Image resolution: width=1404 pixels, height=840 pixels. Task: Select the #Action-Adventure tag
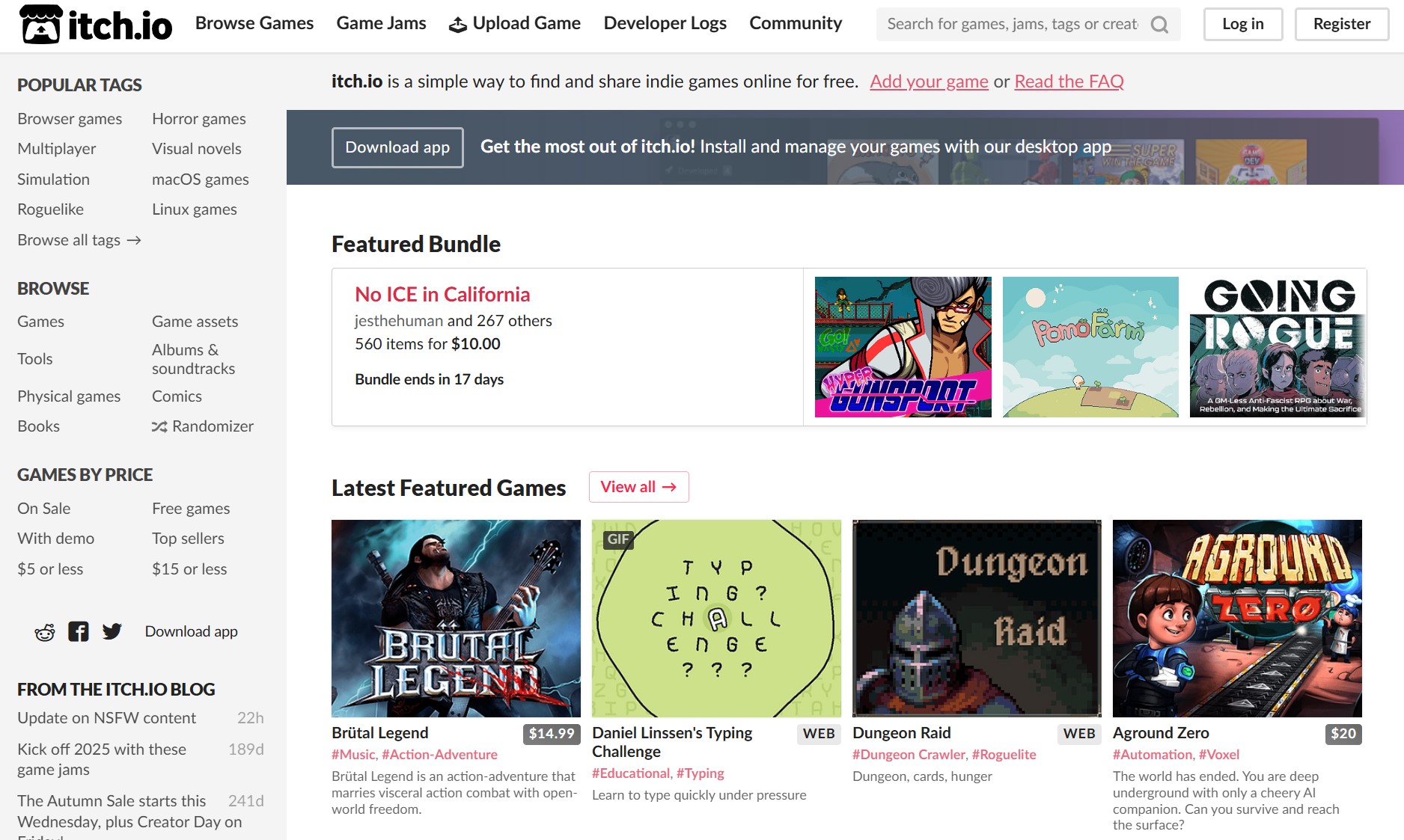pyautogui.click(x=439, y=755)
